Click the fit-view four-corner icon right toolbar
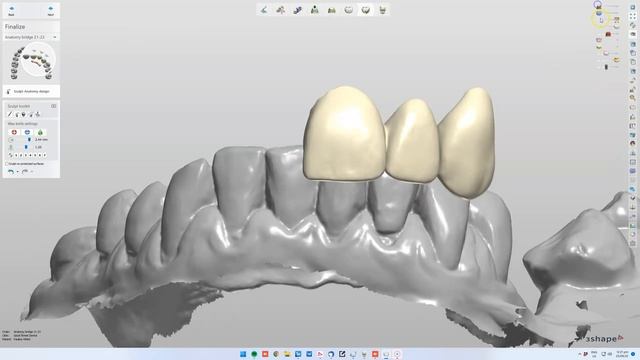640x360 pixels. pos(633,16)
